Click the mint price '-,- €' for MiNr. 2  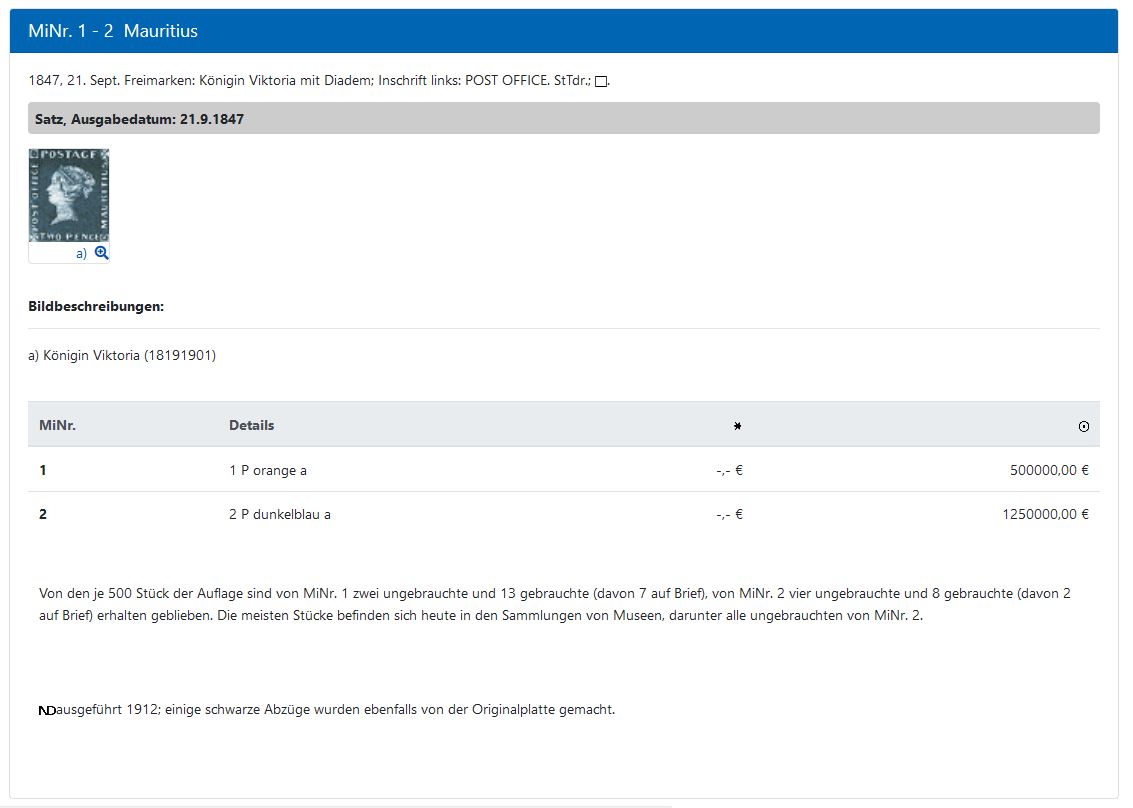729,515
